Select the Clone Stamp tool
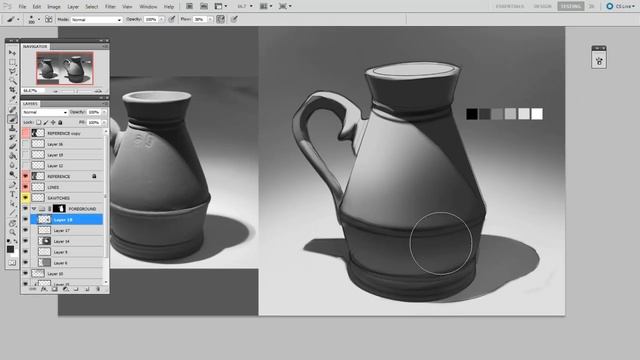This screenshot has width=640, height=360. pos(12,128)
